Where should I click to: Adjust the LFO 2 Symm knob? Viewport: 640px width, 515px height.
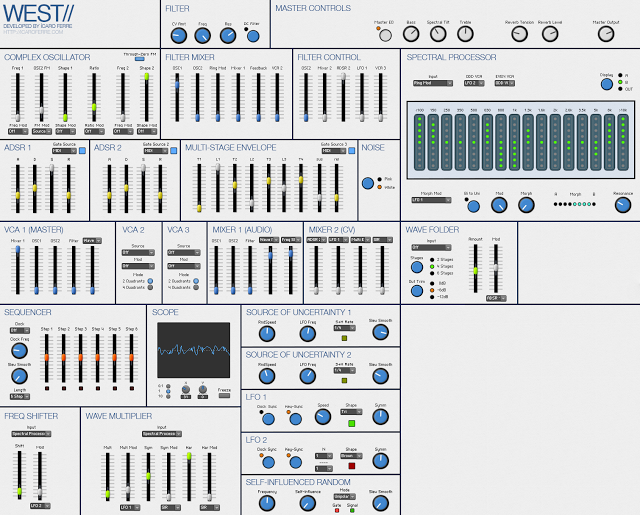tap(380, 461)
